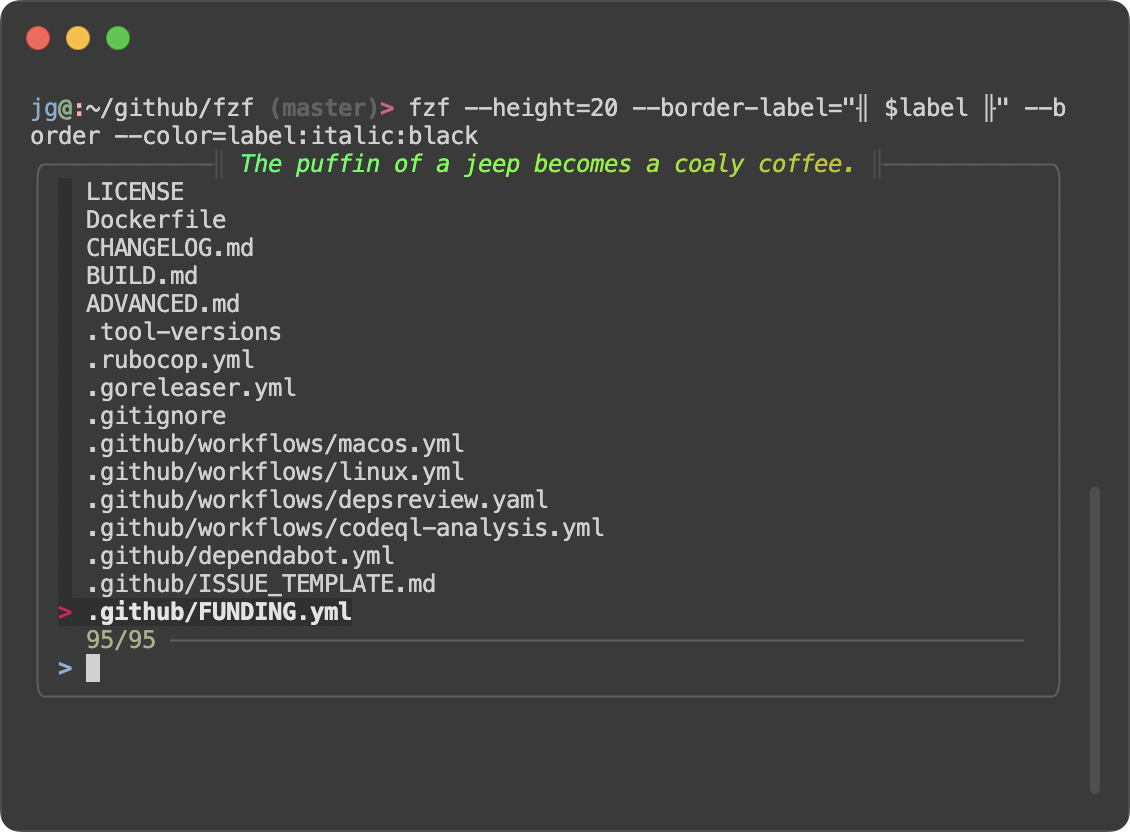Select .github/workflows/macos.yml
The width and height of the screenshot is (1130, 832).
click(x=274, y=443)
